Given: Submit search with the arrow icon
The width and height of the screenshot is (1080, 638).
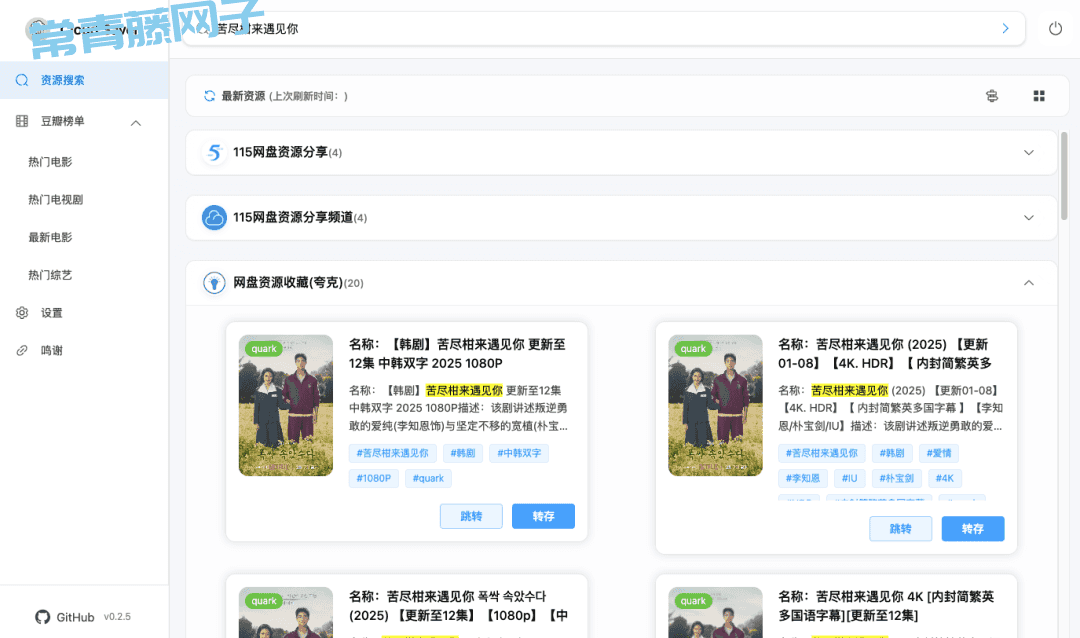Looking at the screenshot, I should click(x=1005, y=29).
